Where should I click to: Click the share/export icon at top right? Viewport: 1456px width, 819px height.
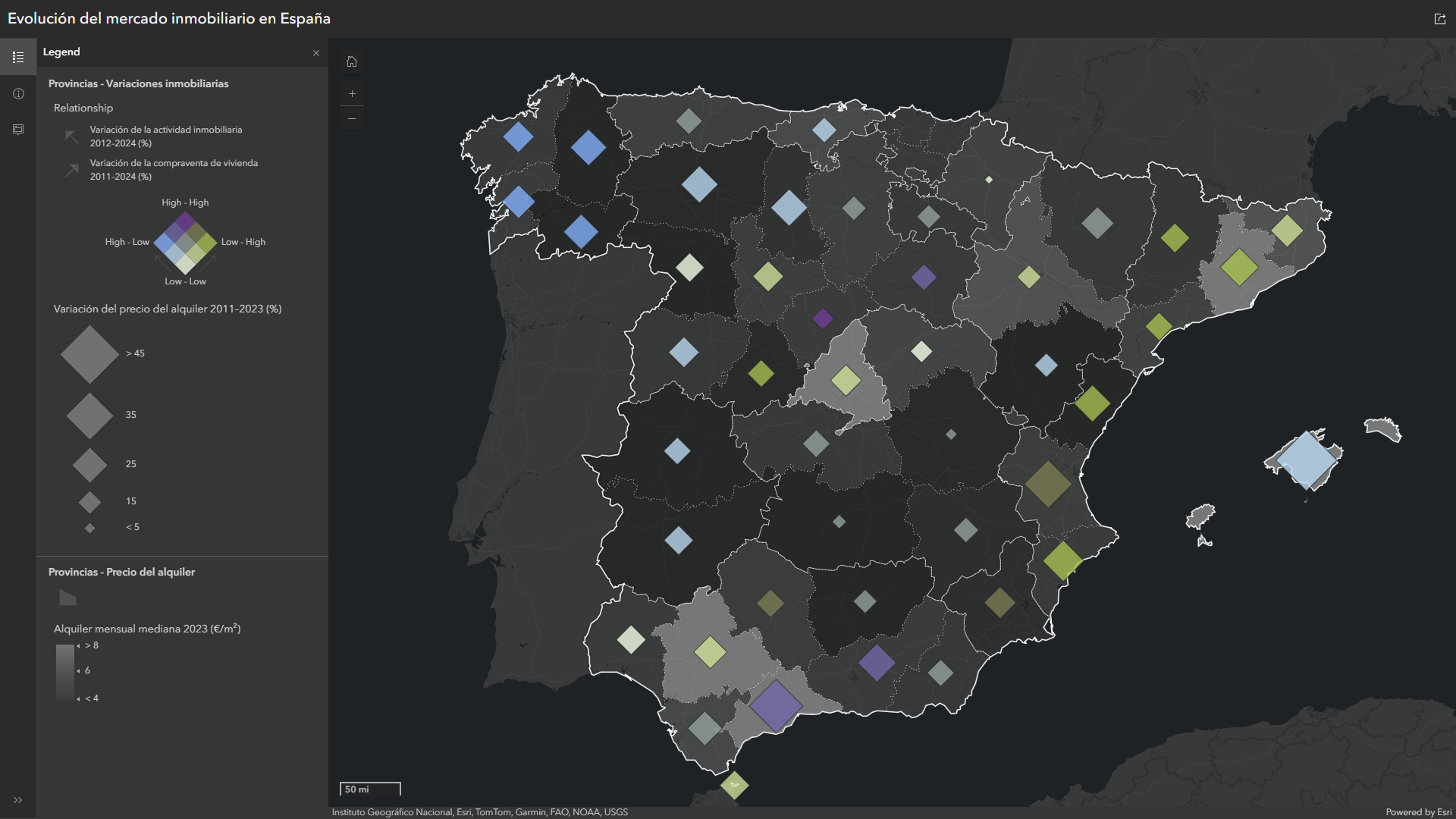[x=1439, y=19]
